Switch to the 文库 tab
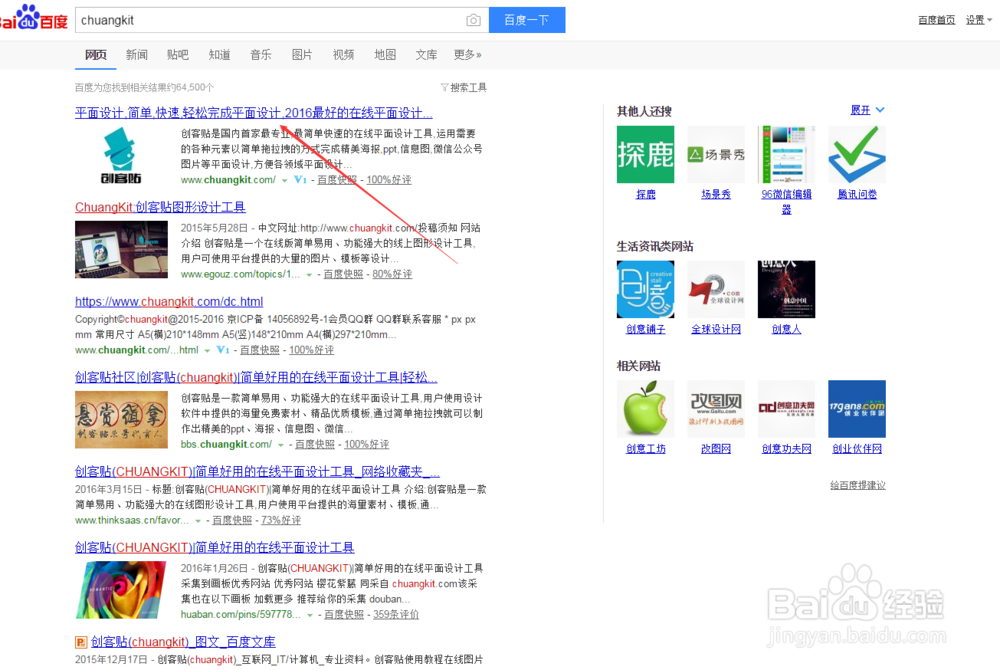Viewport: 1000px width, 670px height. [x=427, y=55]
